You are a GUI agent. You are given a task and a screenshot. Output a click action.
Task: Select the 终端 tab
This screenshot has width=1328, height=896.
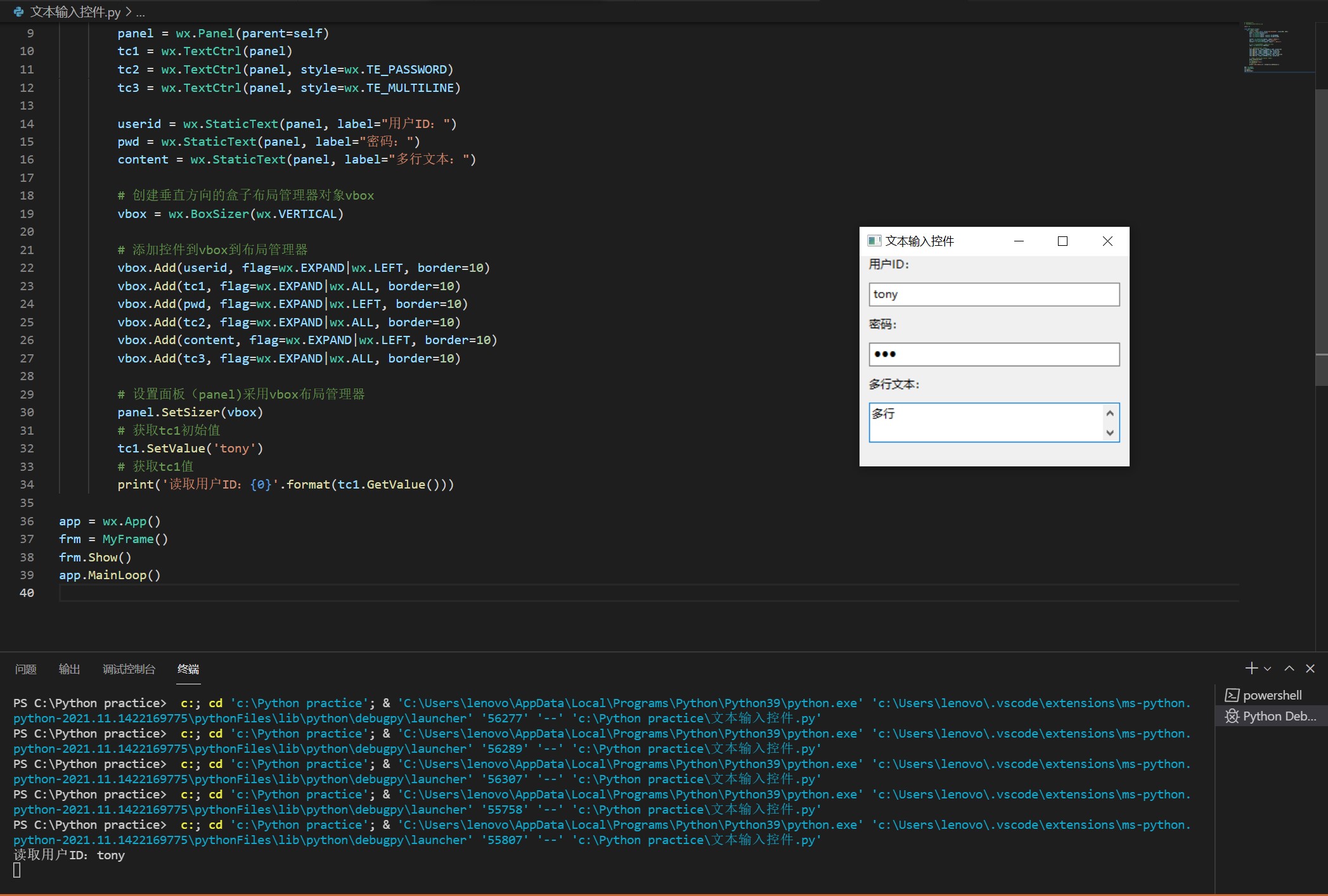tap(188, 669)
